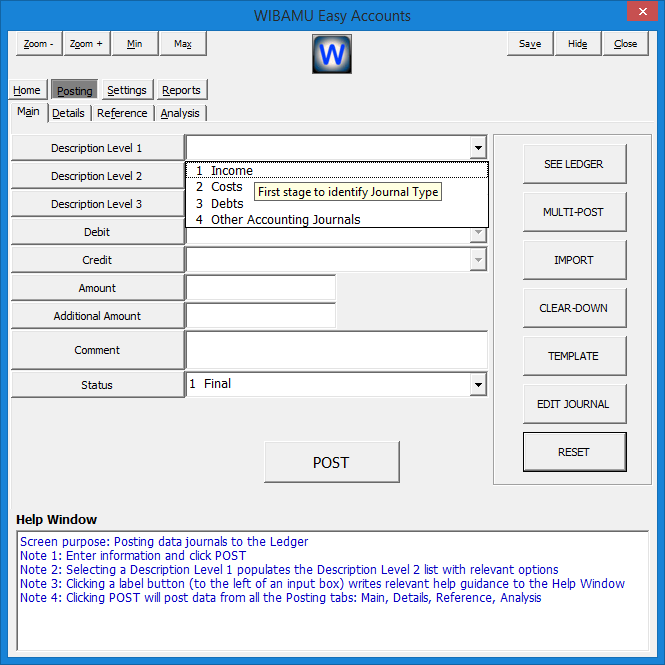Screen dimensions: 665x665
Task: Click the MULTI-POST button
Action: tap(574, 212)
